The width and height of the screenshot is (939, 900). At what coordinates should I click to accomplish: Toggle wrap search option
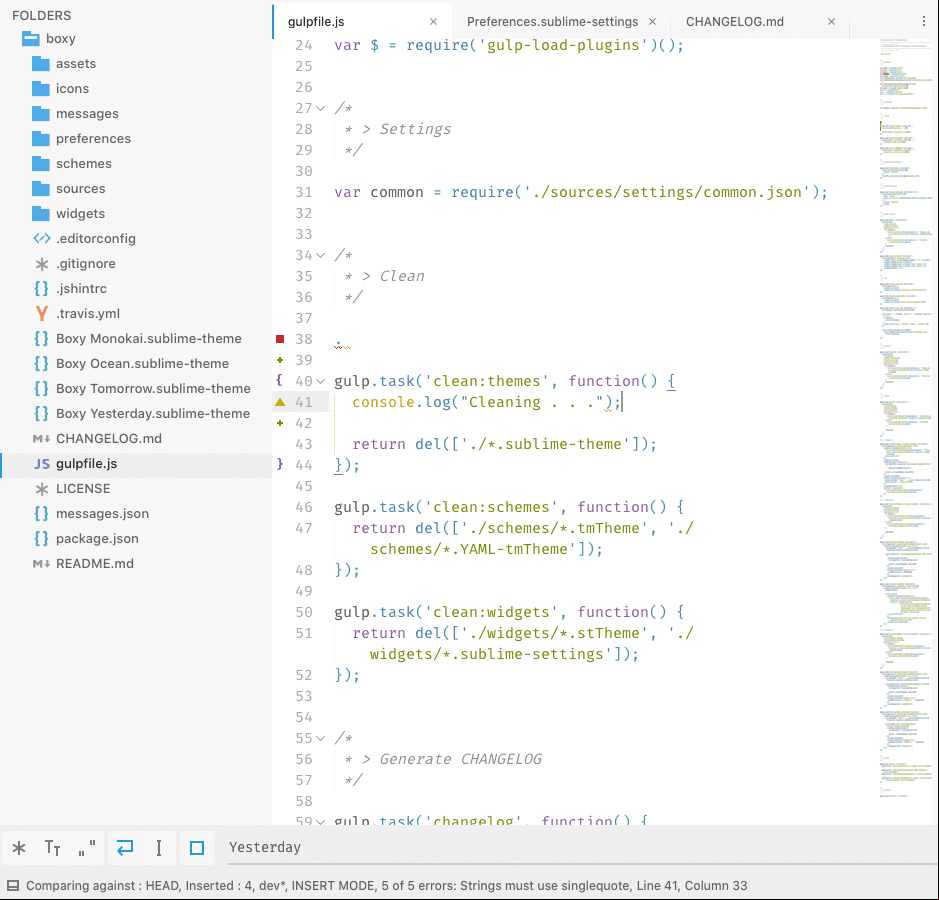tap(125, 848)
